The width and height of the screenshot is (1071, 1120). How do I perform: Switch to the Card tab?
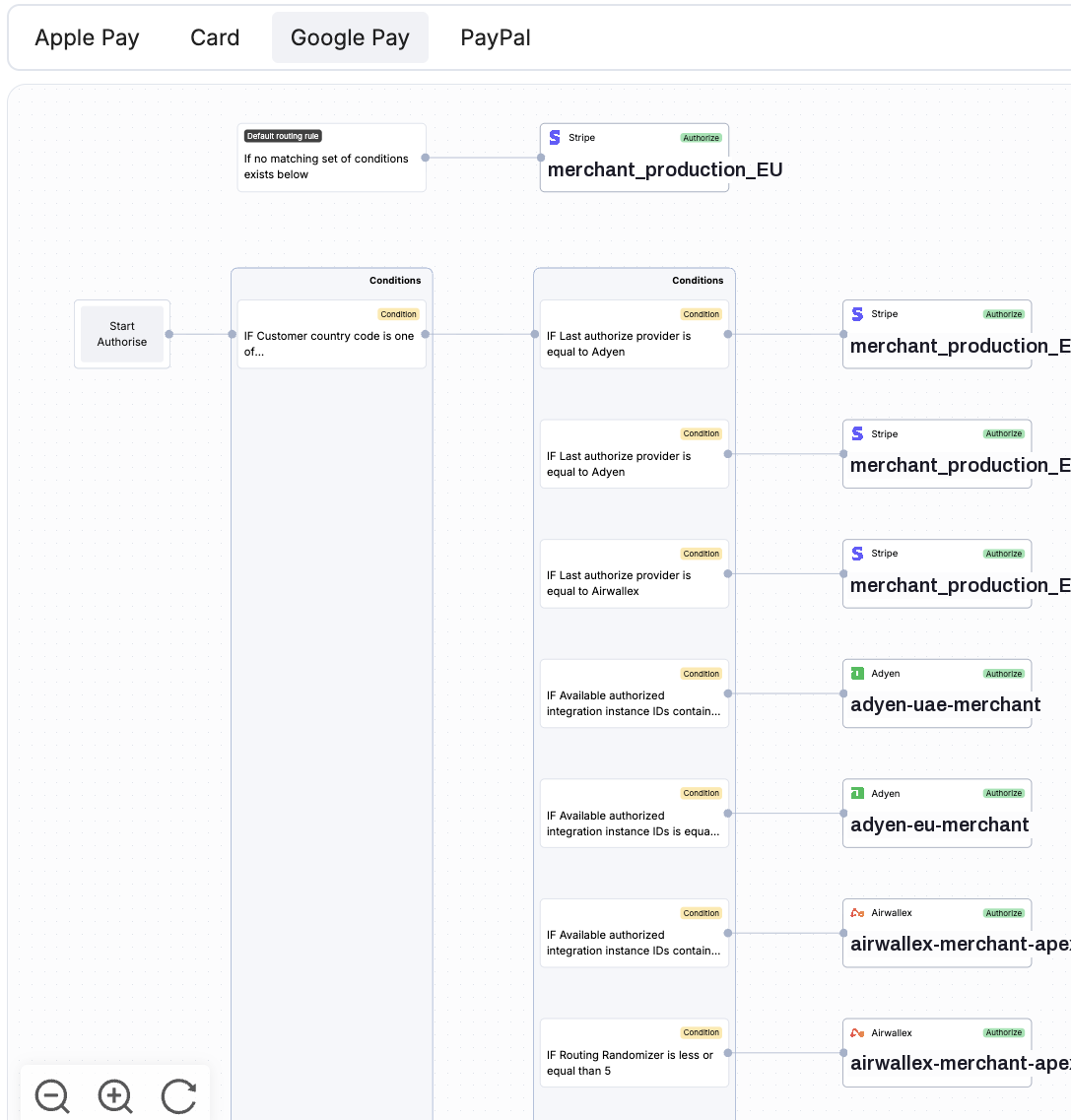pos(215,37)
